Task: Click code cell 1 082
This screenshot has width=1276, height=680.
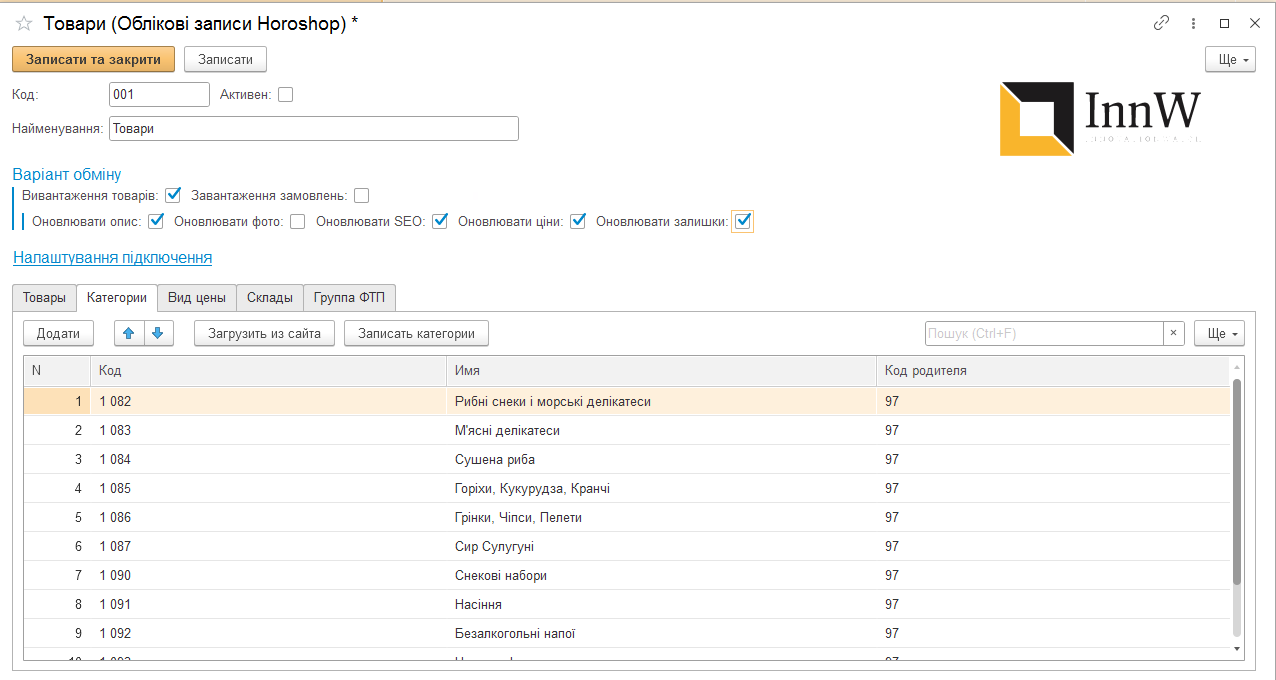Action: 268,401
